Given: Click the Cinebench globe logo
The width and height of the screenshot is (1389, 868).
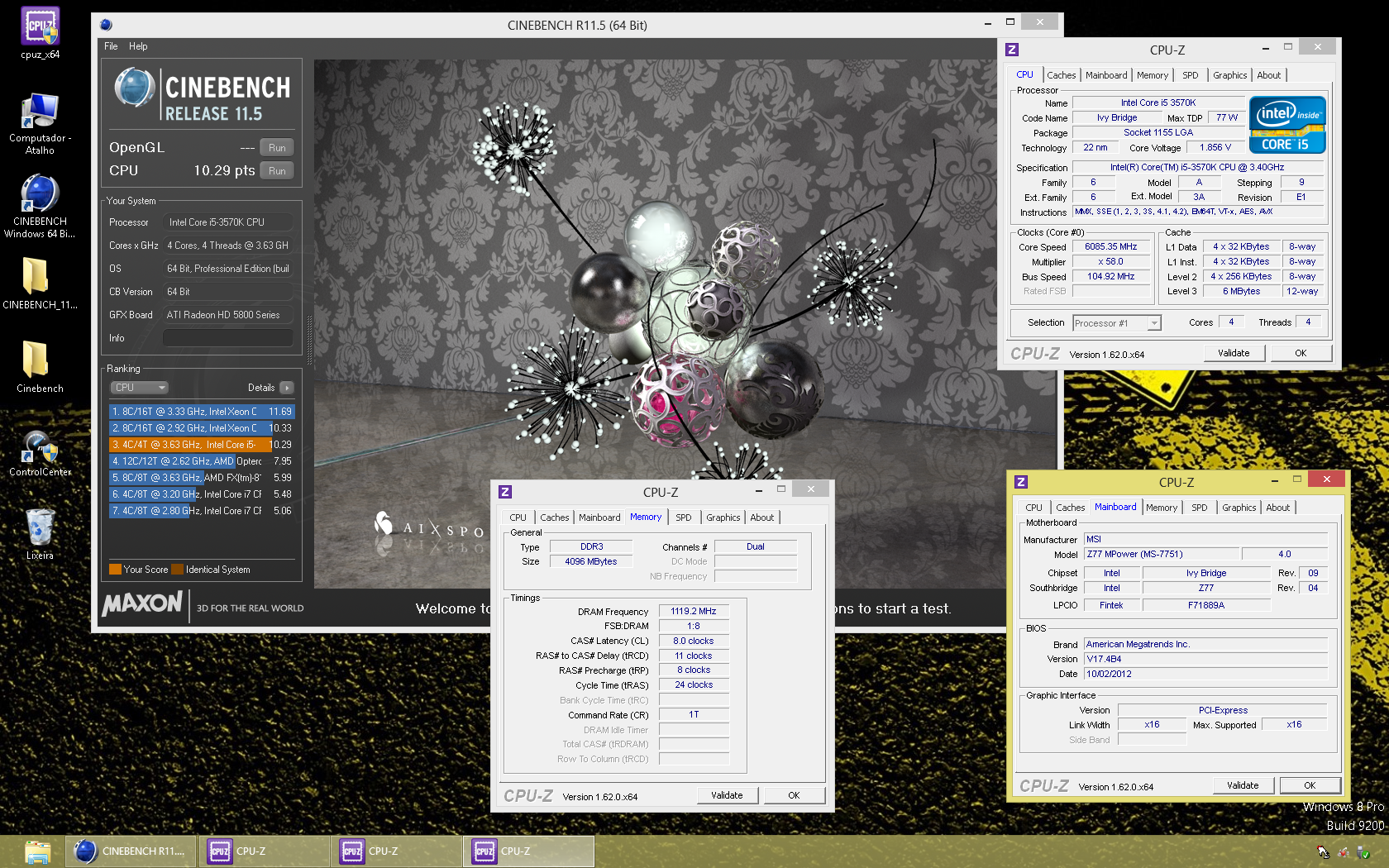Looking at the screenshot, I should pyautogui.click(x=134, y=88).
